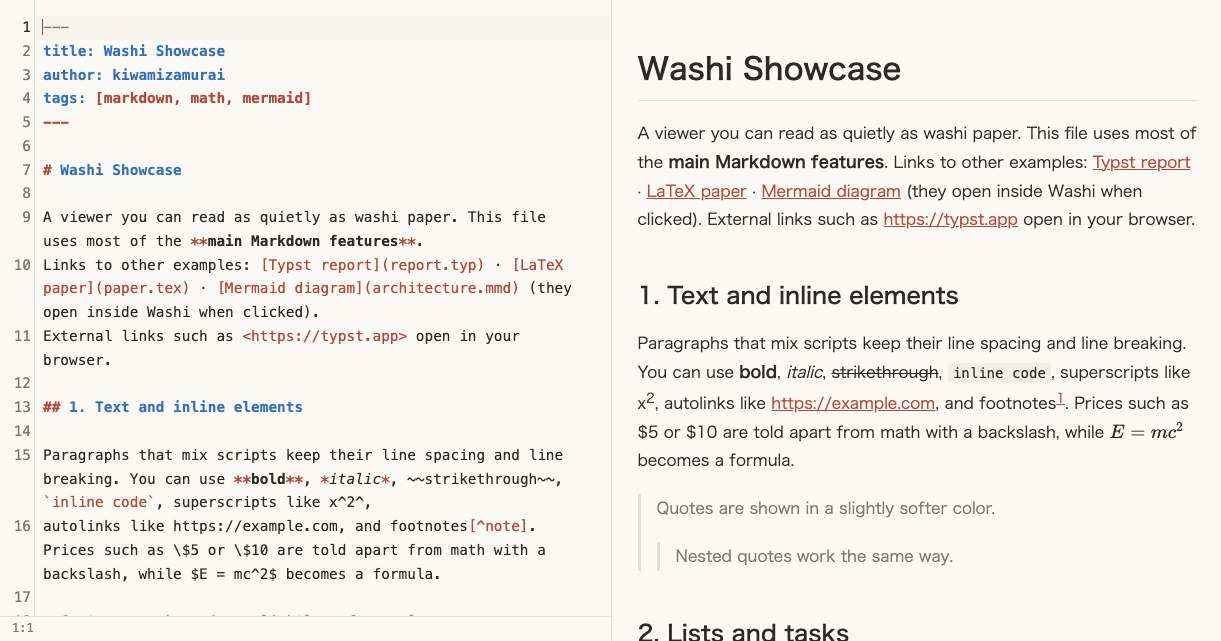Click the '## 1. Text and inline elements' source line
The height and width of the screenshot is (641, 1221).
click(x=173, y=407)
